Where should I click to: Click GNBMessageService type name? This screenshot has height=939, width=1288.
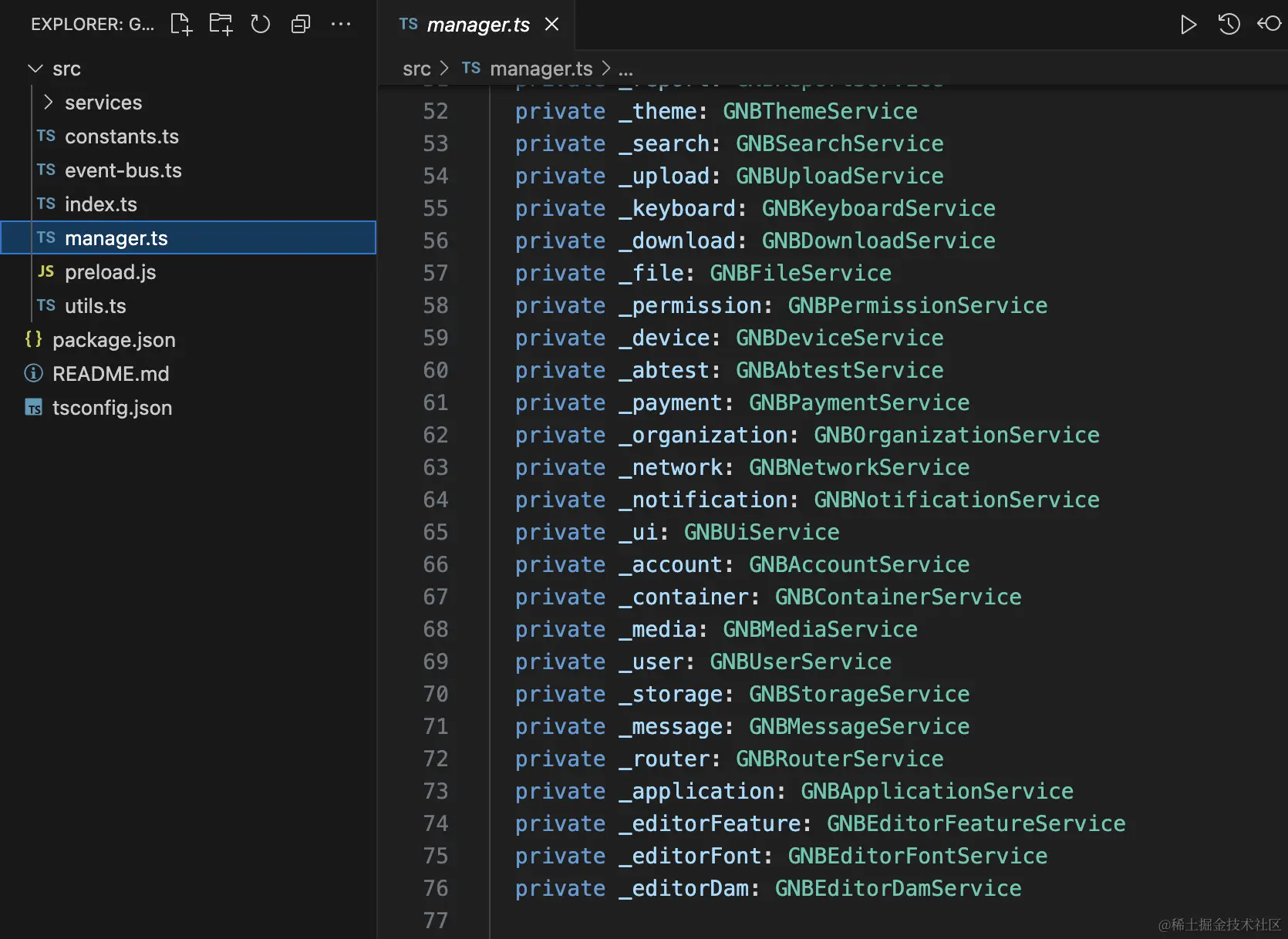point(859,726)
